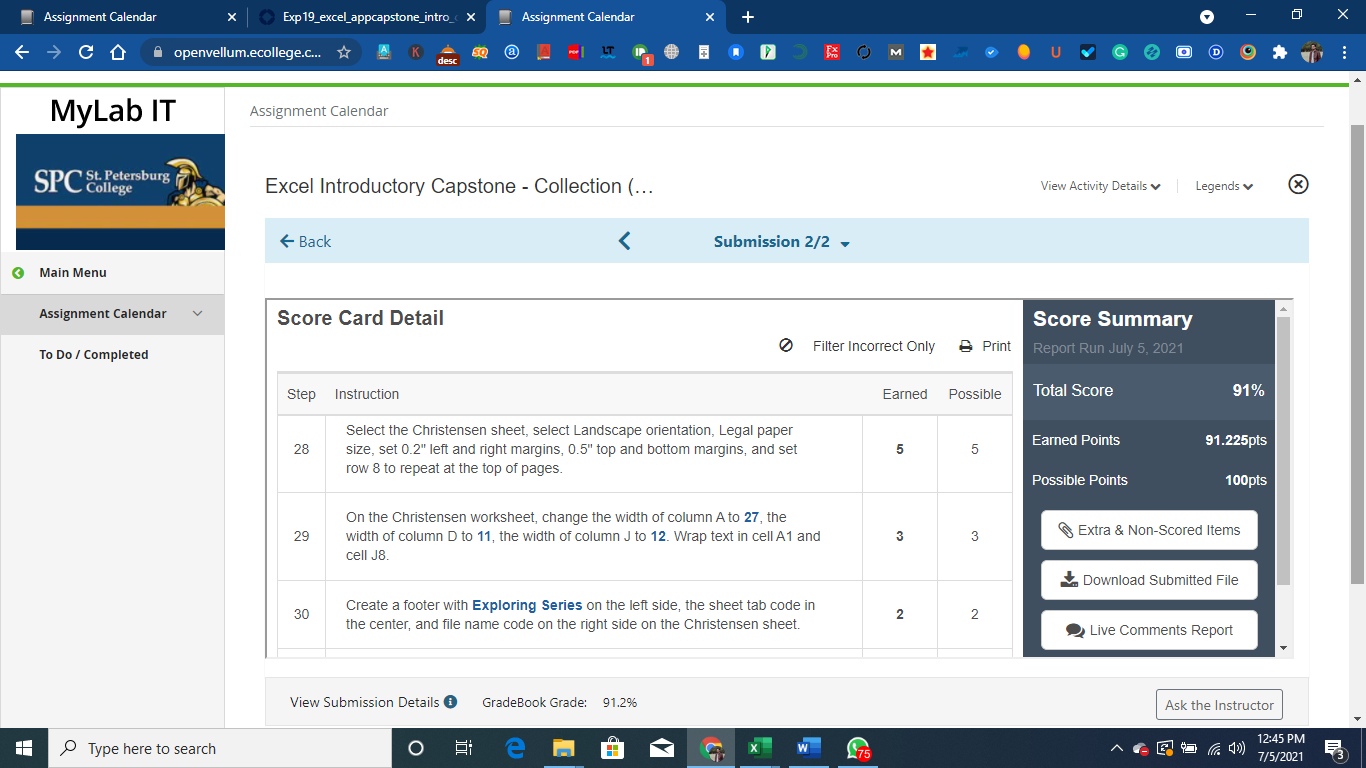Viewport: 1366px width, 768px height.
Task: Reload the page in Chrome
Action: [x=86, y=52]
